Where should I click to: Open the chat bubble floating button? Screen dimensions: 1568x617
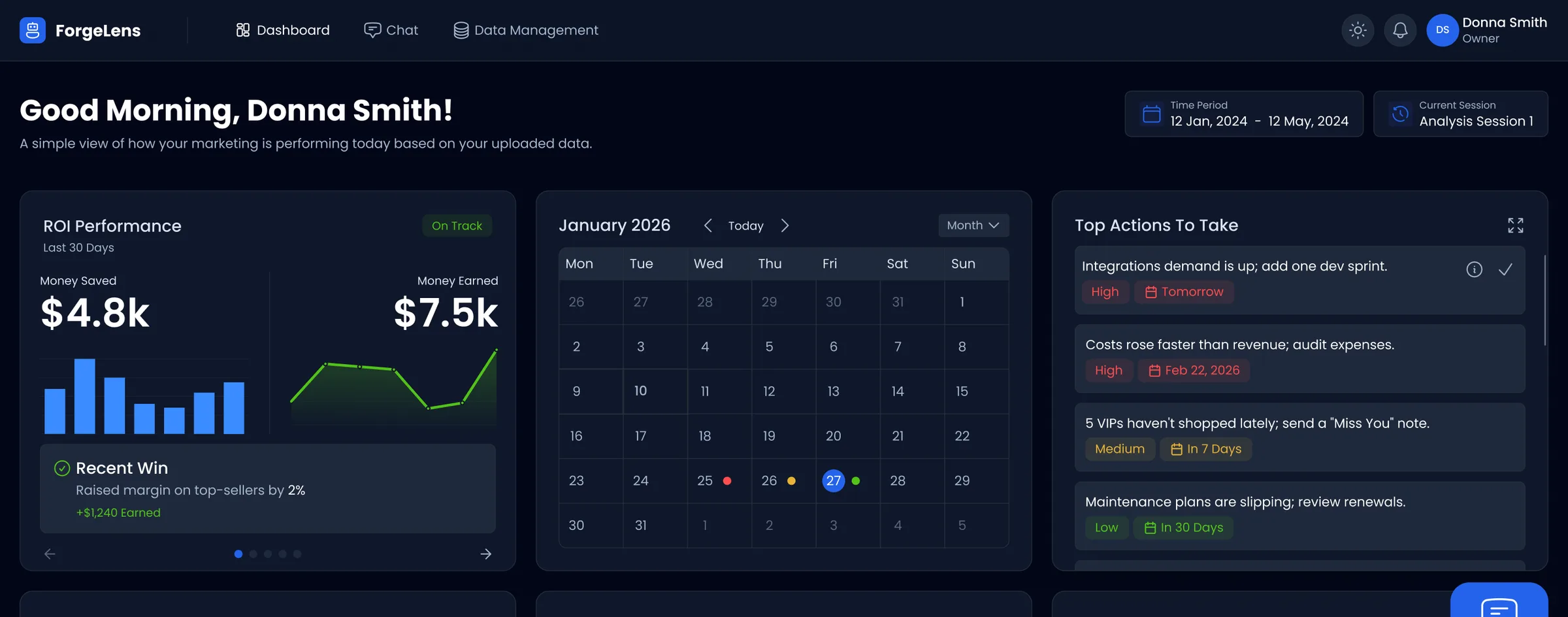click(1499, 601)
